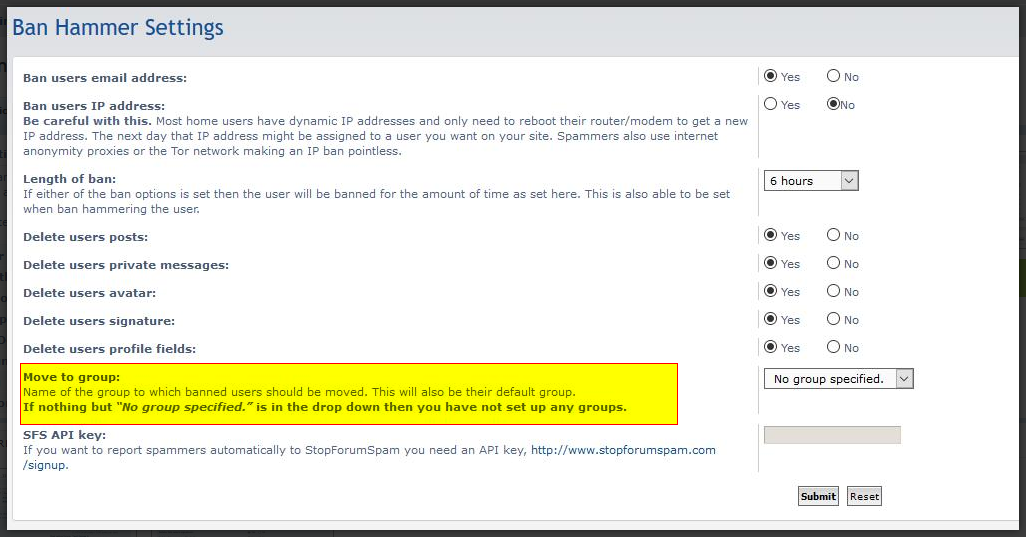Image resolution: width=1026 pixels, height=537 pixels.
Task: Choose No for Ban users IP address
Action: click(833, 104)
